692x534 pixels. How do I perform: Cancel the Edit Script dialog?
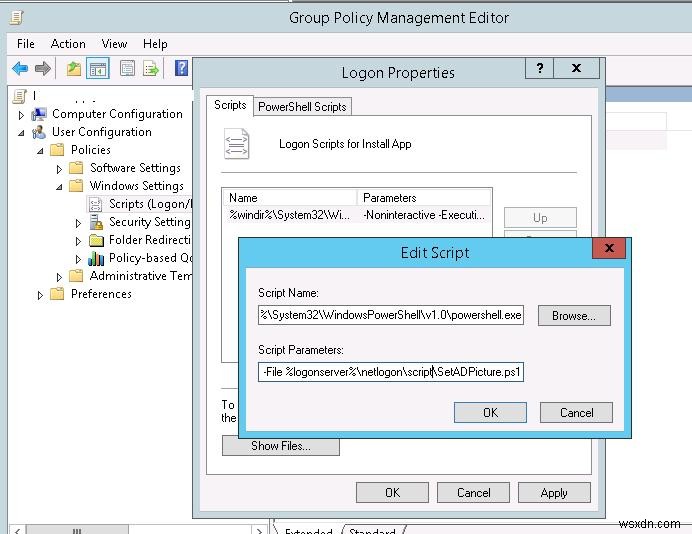[x=576, y=413]
